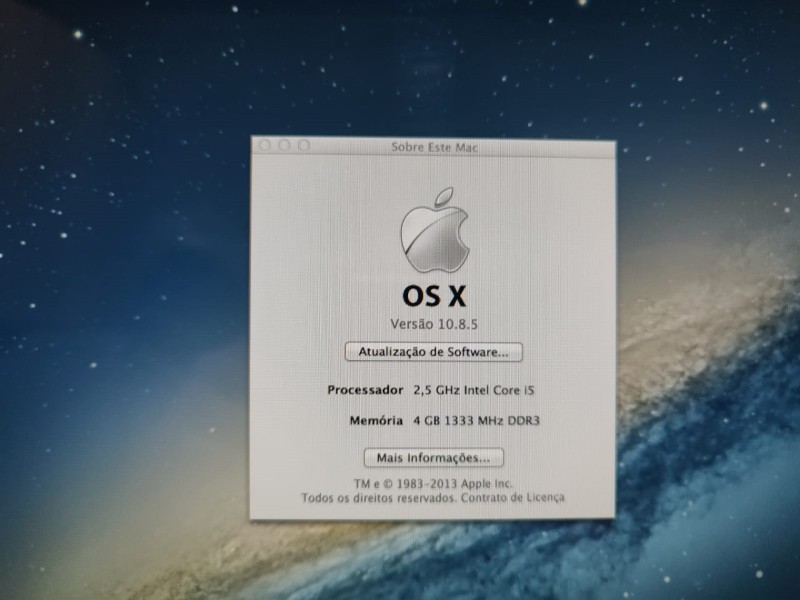Click the bright star in wallpaper's upper-left

78,35
